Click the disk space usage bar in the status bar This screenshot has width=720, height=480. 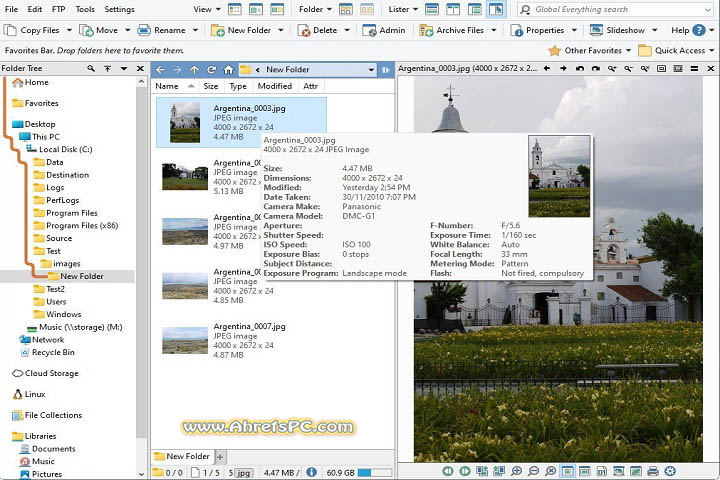click(375, 473)
